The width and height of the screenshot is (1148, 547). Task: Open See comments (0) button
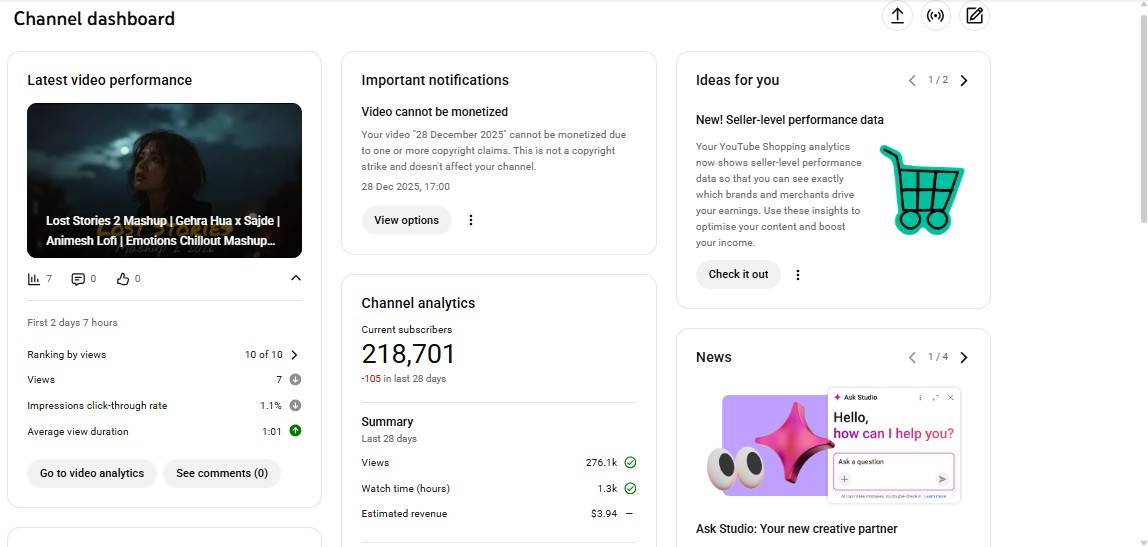point(222,473)
